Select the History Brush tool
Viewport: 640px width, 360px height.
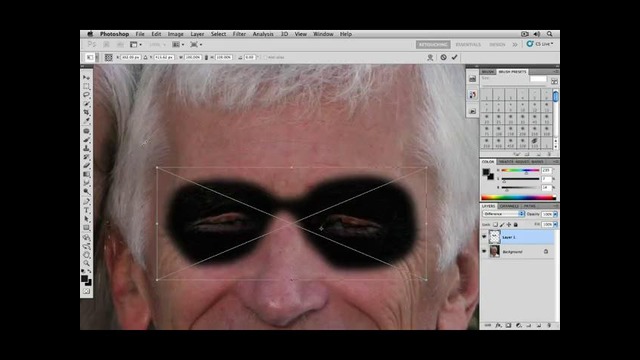pyautogui.click(x=86, y=157)
